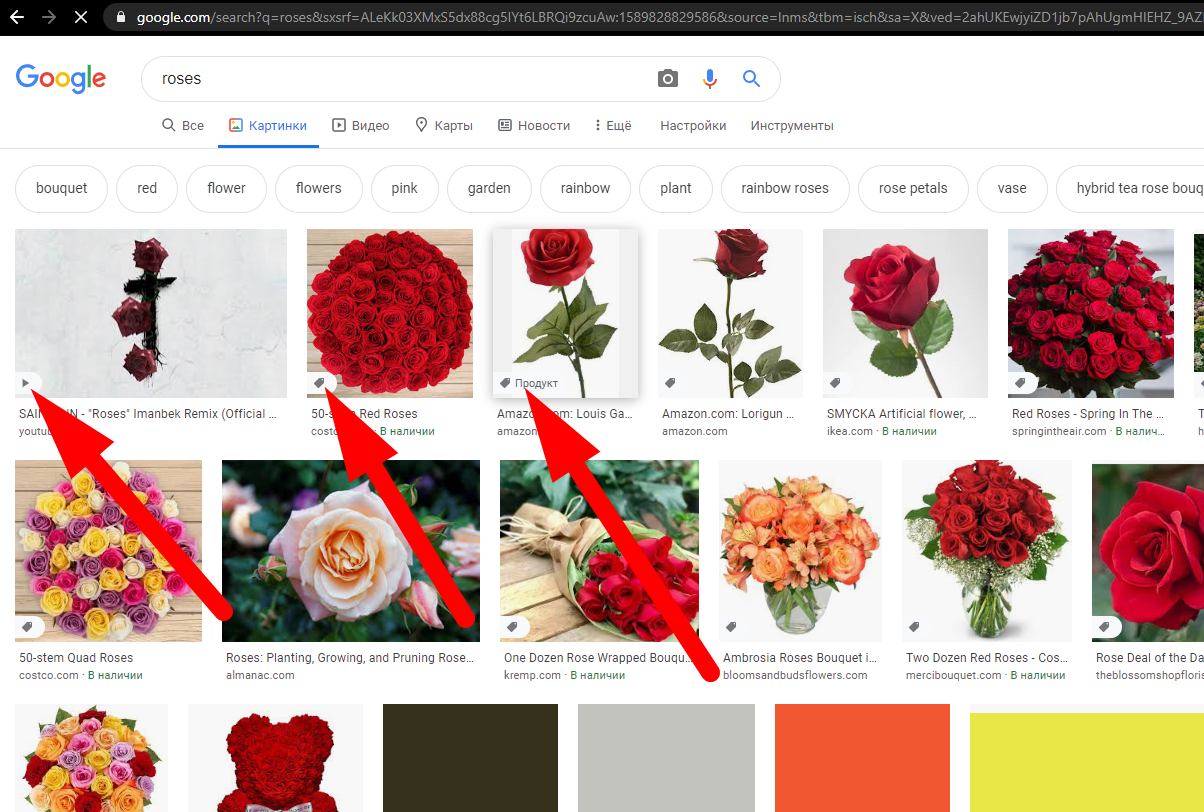Image resolution: width=1204 pixels, height=812 pixels.
Task: Expand the Ещё menu
Action: (613, 125)
